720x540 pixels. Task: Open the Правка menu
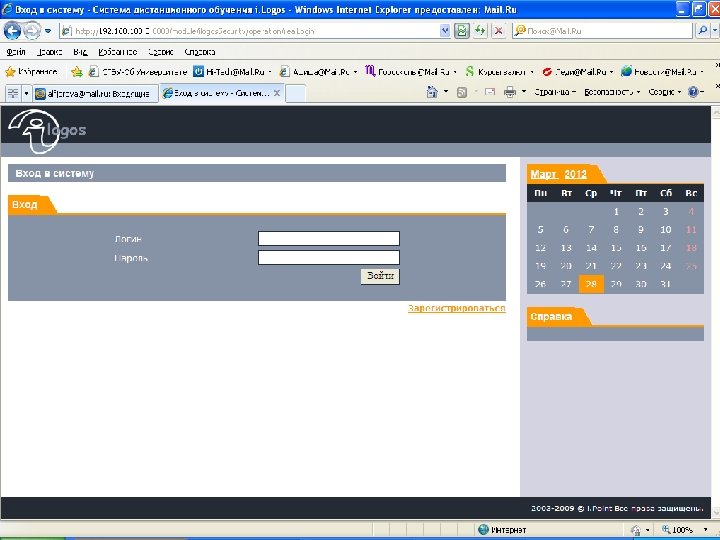[x=49, y=52]
